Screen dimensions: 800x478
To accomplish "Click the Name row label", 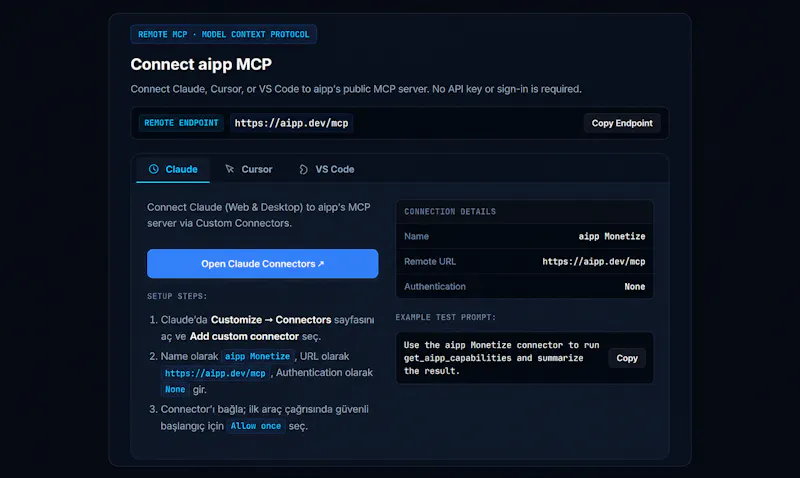I will (416, 236).
